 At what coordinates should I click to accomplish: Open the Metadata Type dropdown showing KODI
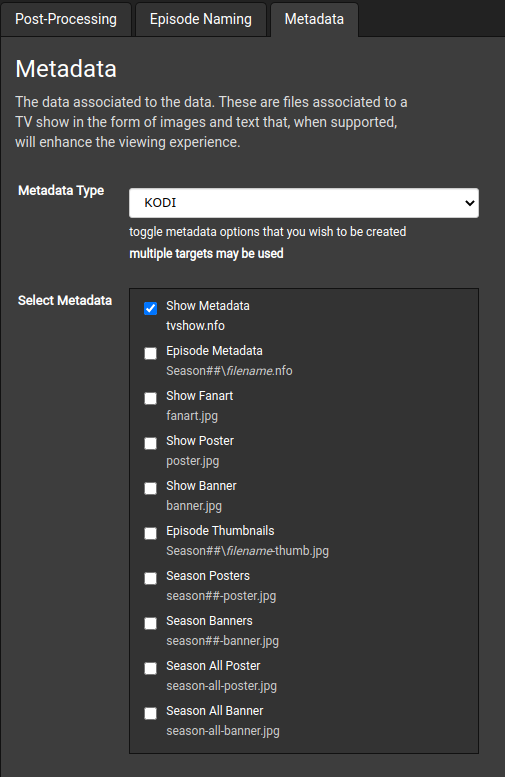click(x=304, y=203)
